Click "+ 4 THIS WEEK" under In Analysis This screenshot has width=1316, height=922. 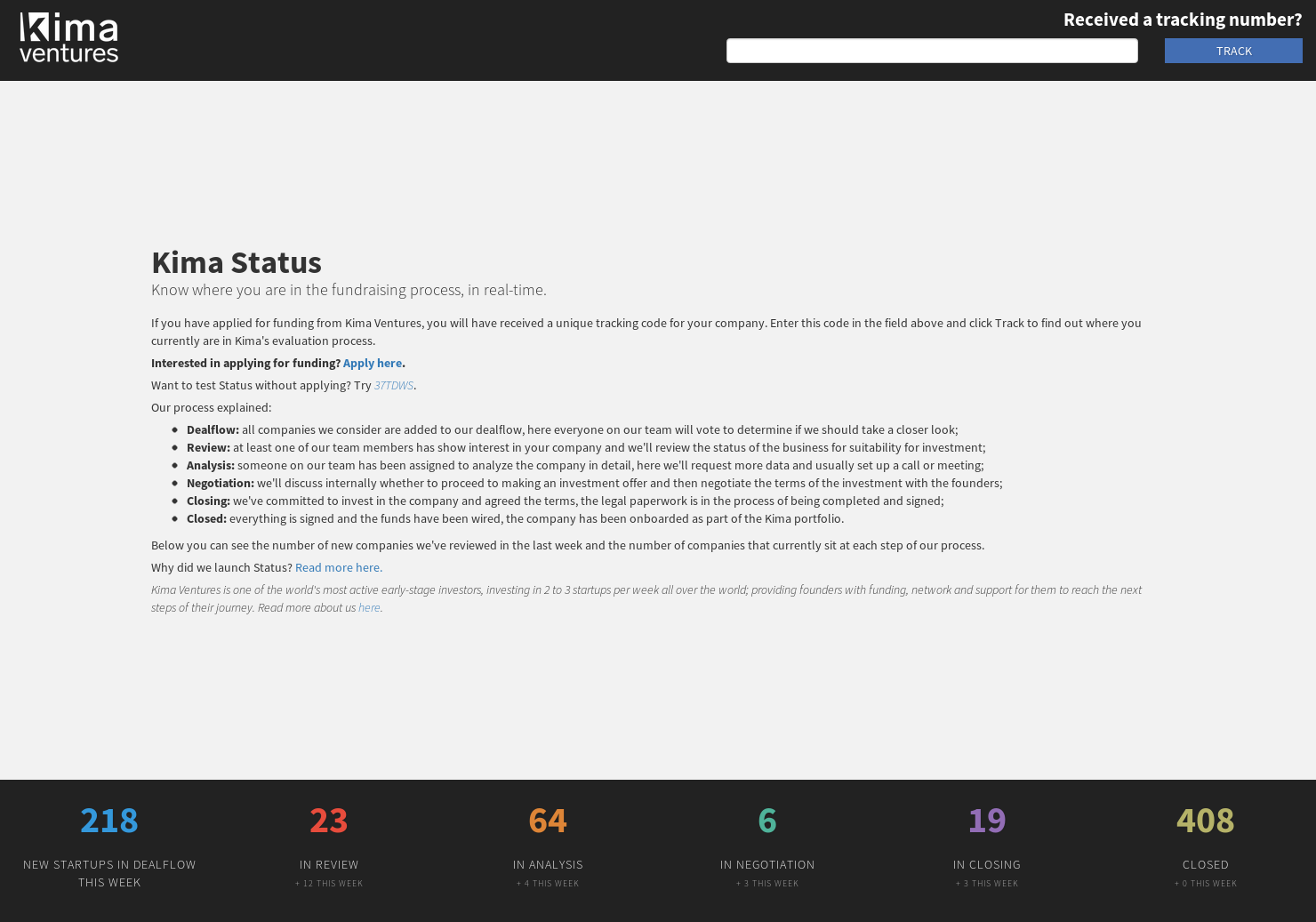click(548, 883)
